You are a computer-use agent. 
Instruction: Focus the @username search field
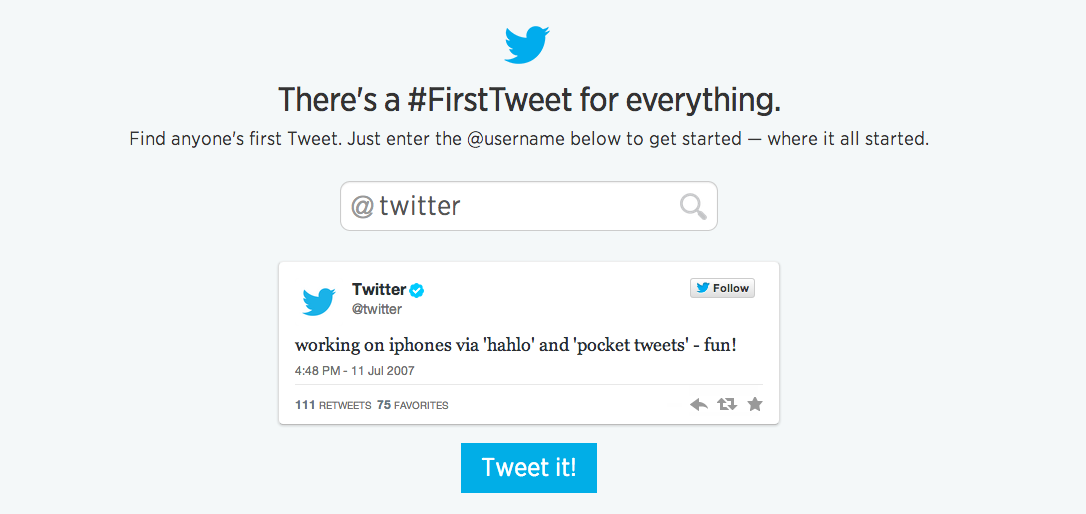[528, 206]
